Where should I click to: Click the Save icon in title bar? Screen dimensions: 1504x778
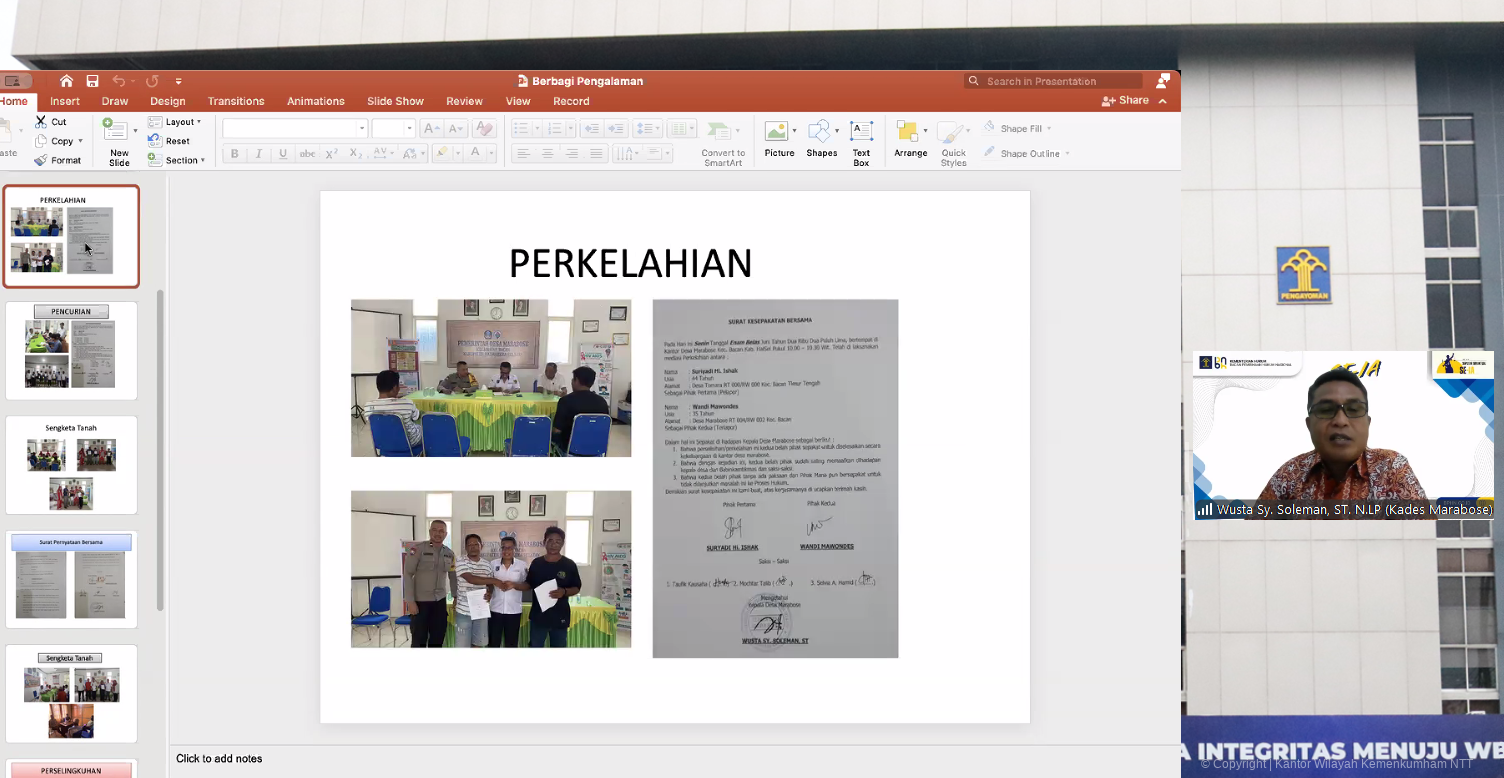[x=92, y=81]
